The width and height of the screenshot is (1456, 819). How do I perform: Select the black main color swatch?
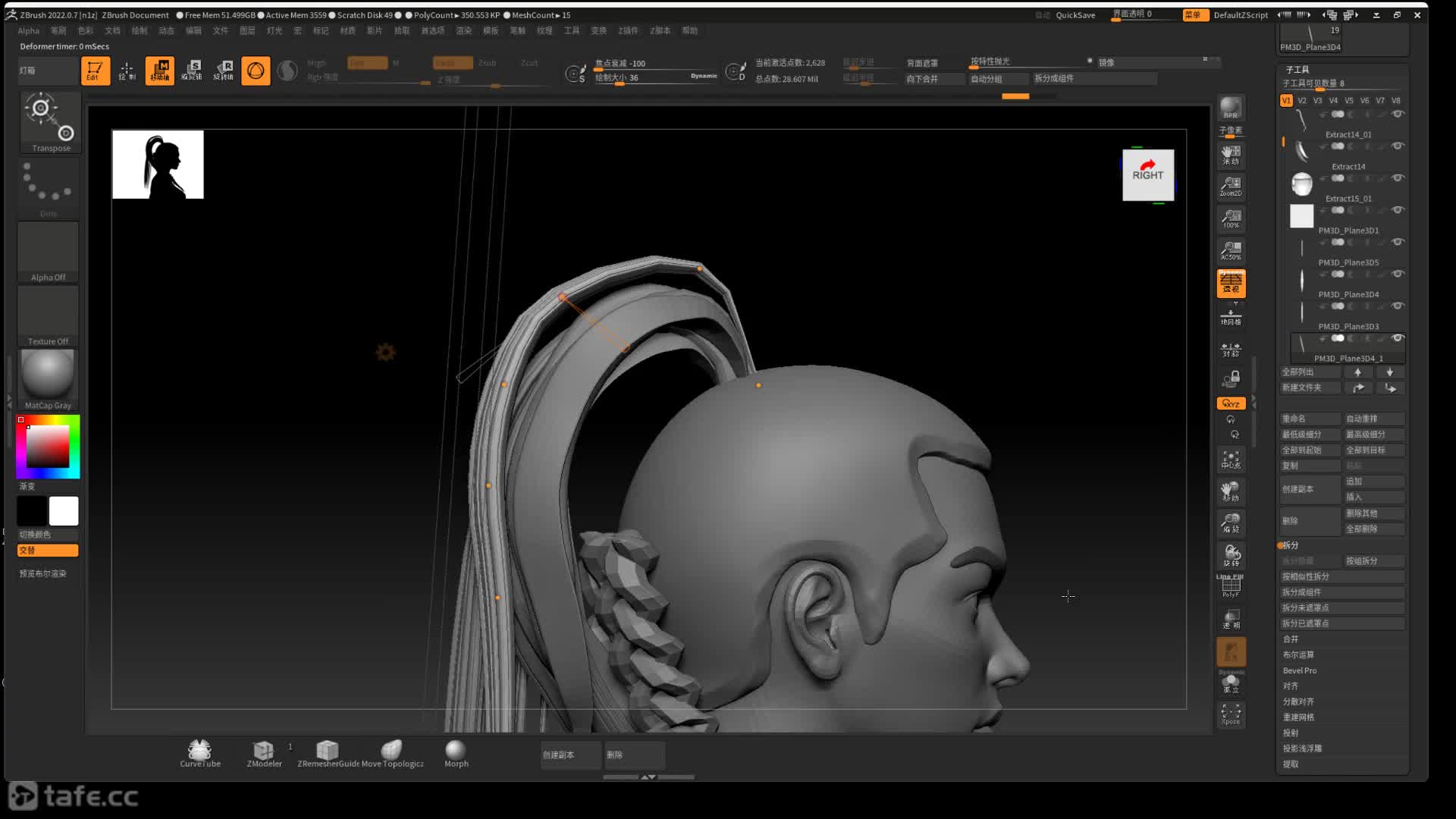click(x=32, y=511)
